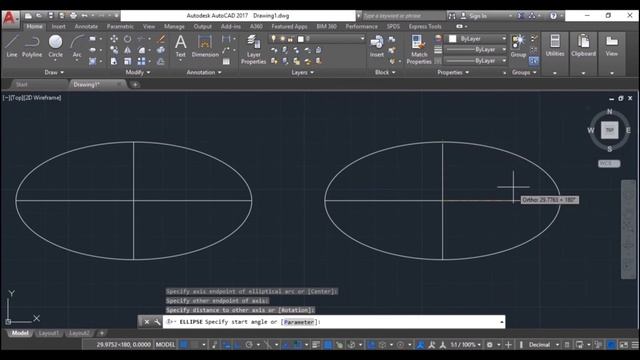The image size is (640, 360).
Task: Click the Group tool
Action: tap(518, 46)
